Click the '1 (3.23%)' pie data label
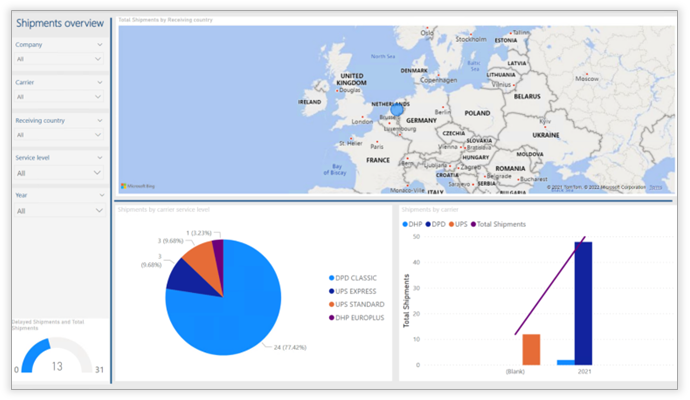Image resolution: width=690 pixels, height=400 pixels. [199, 233]
